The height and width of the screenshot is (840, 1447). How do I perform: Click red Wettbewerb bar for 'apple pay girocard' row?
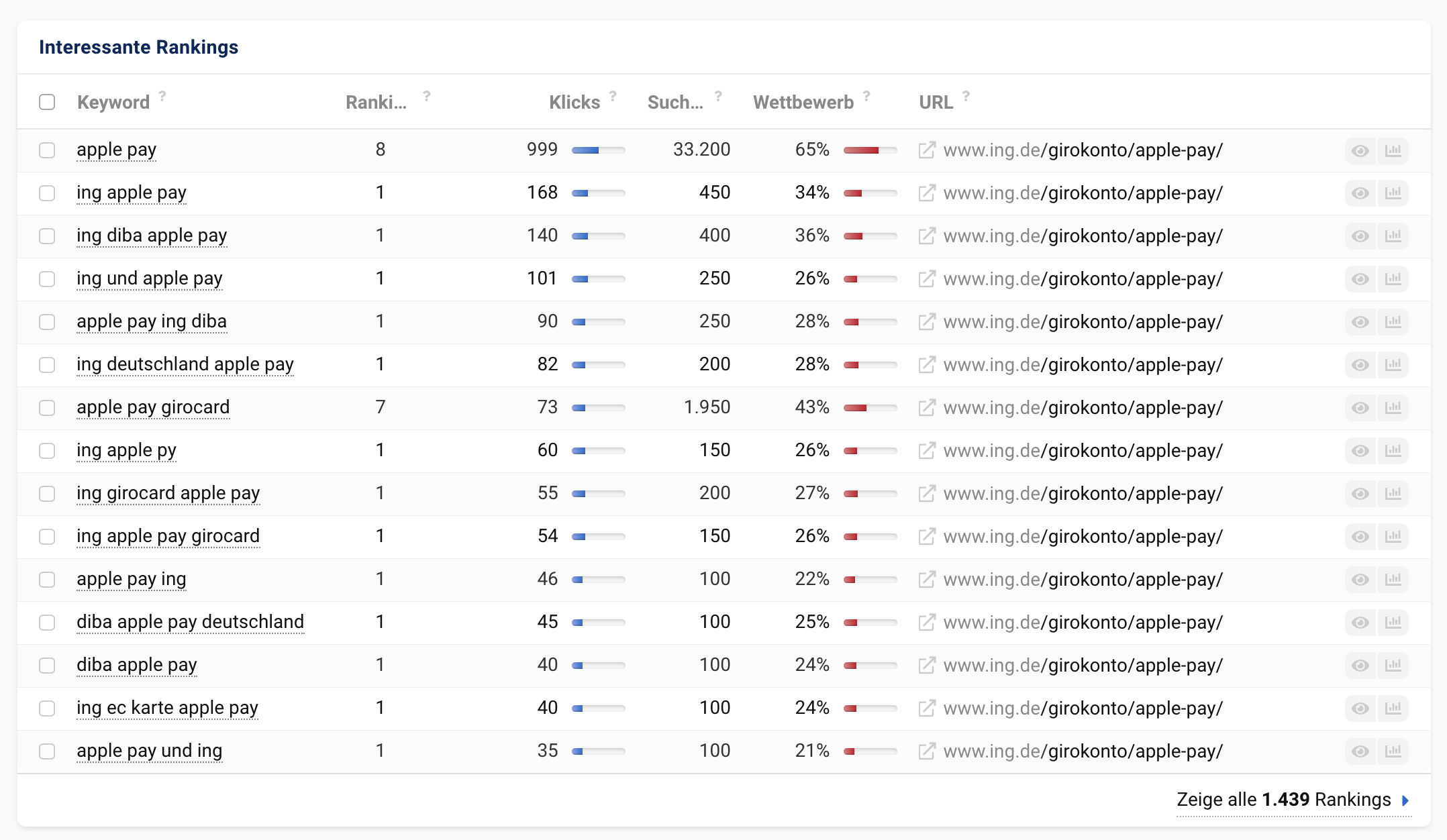870,408
